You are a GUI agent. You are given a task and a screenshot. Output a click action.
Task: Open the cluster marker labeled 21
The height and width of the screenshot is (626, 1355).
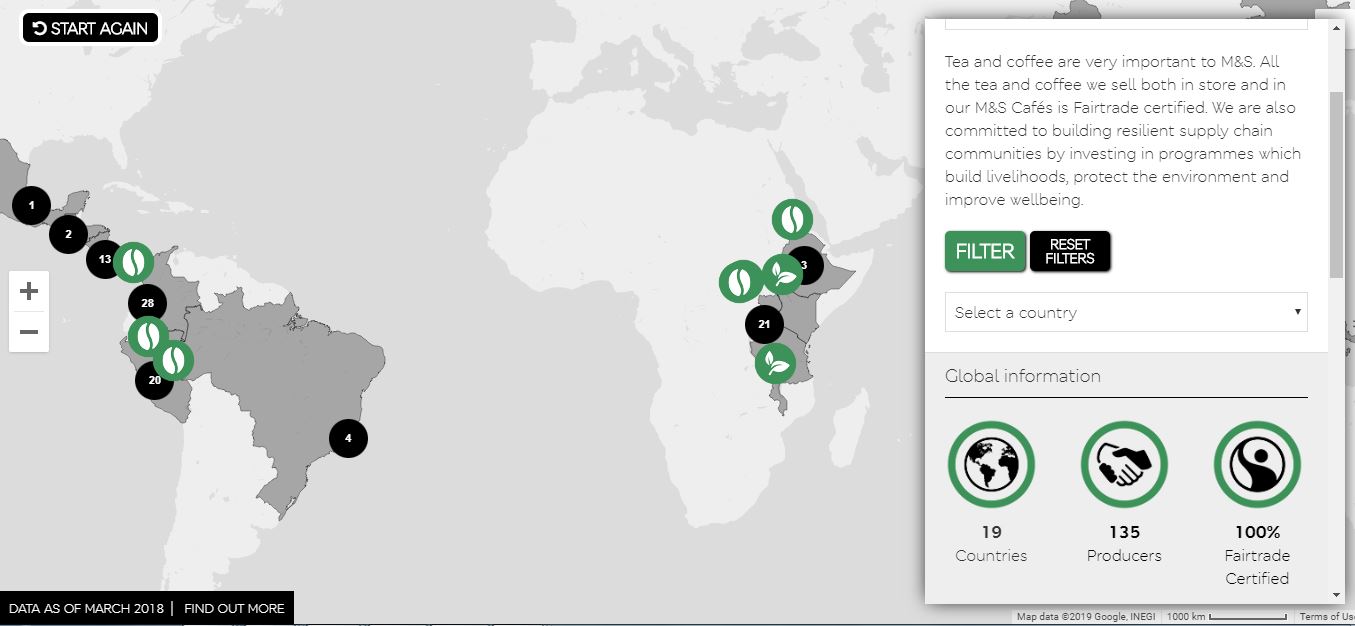point(764,324)
